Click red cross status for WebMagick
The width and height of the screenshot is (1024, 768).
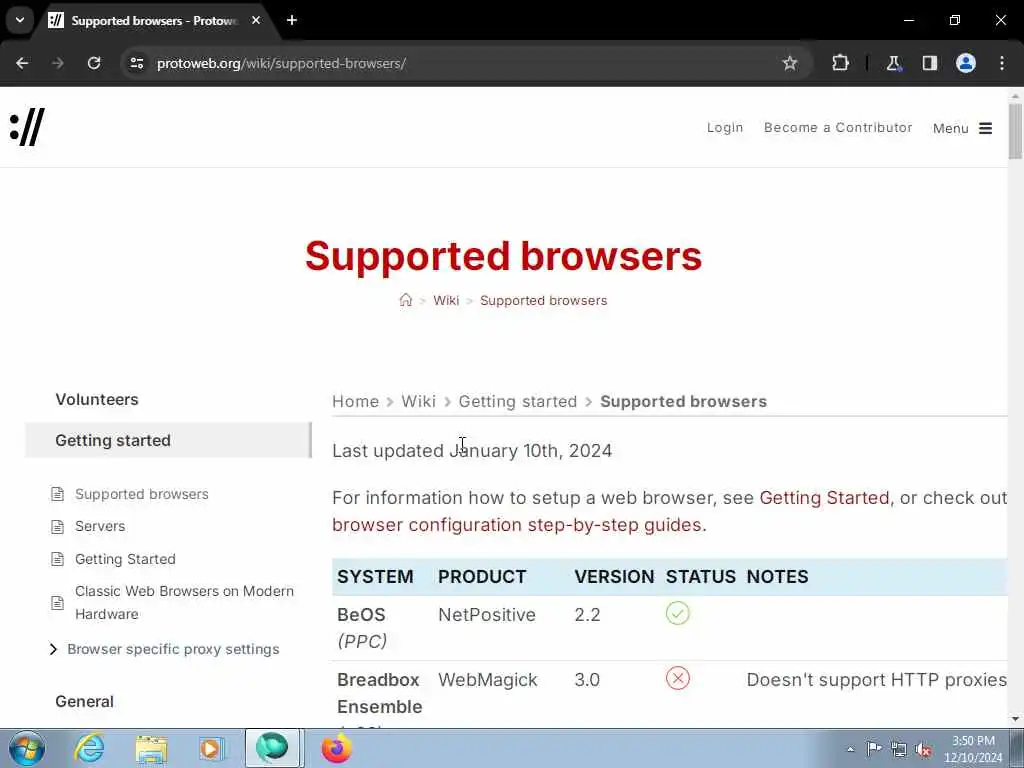click(677, 678)
